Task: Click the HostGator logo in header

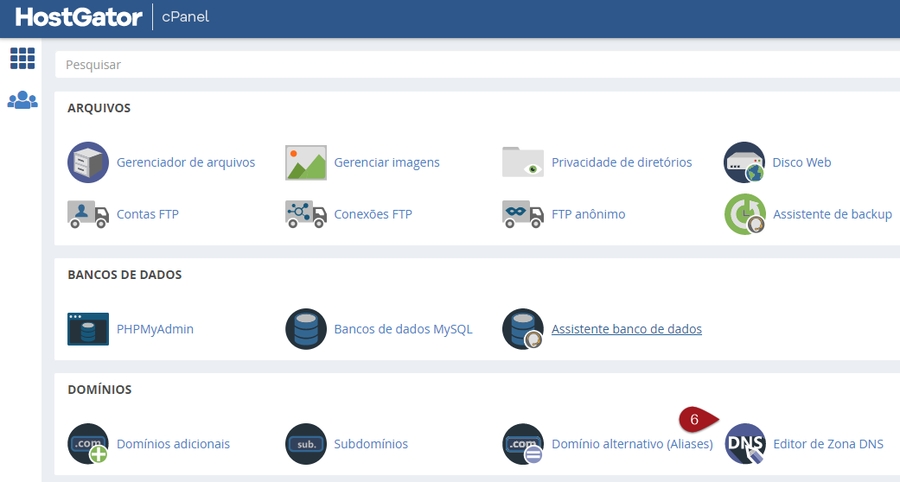Action: point(78,17)
